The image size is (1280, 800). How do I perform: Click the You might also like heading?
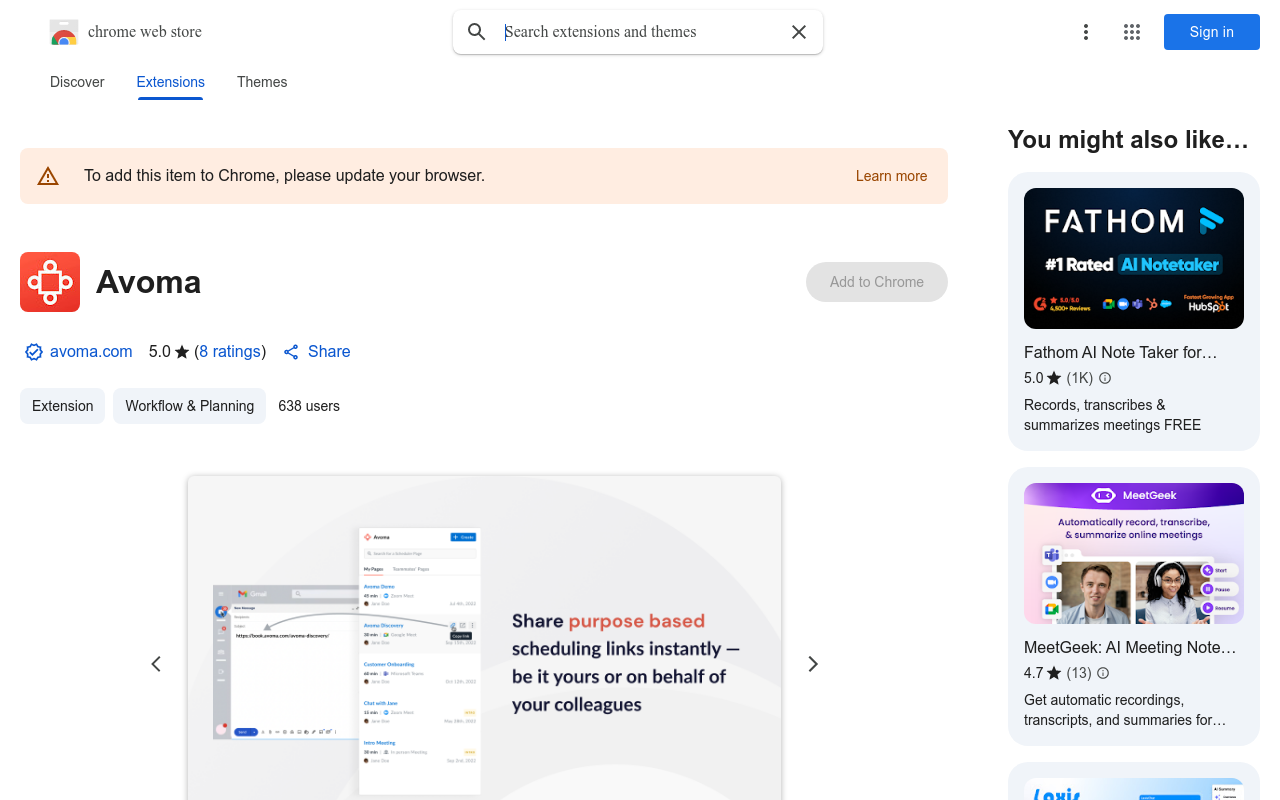(x=1128, y=140)
